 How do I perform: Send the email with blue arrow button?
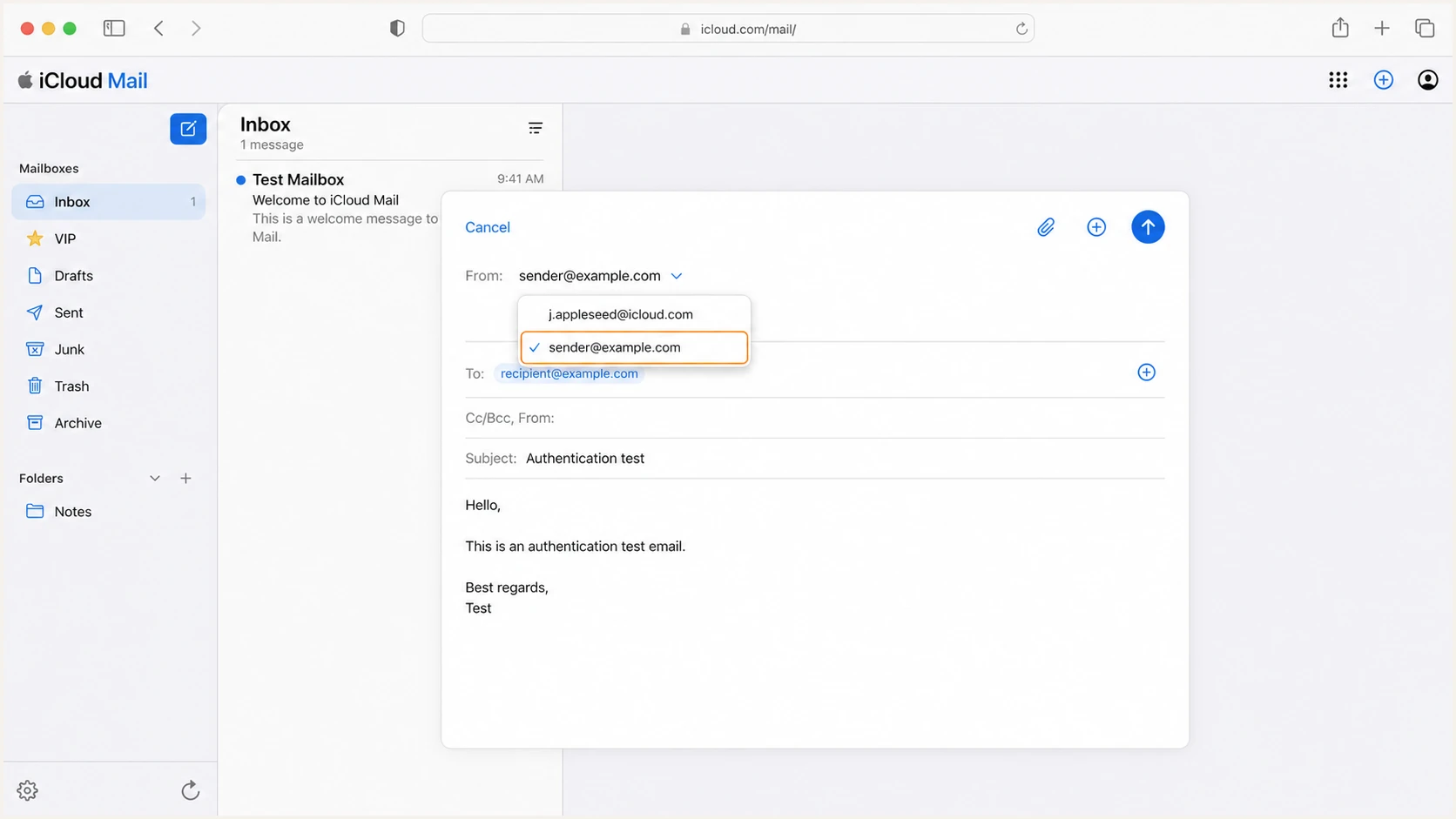(x=1148, y=227)
